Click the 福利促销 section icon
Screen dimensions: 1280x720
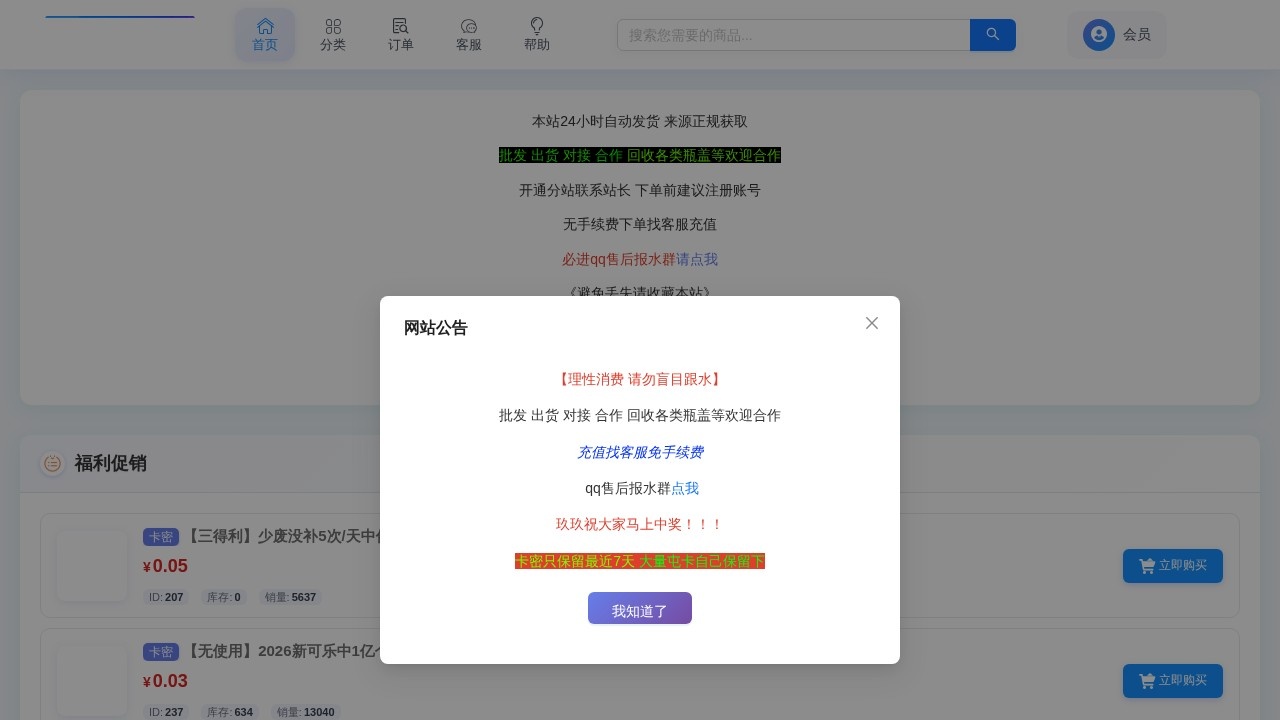click(x=53, y=463)
